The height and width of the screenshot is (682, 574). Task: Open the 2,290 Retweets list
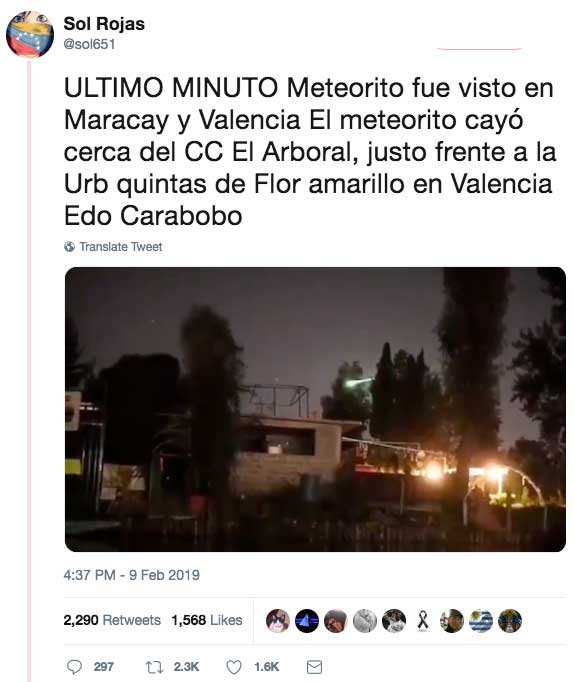coord(112,620)
